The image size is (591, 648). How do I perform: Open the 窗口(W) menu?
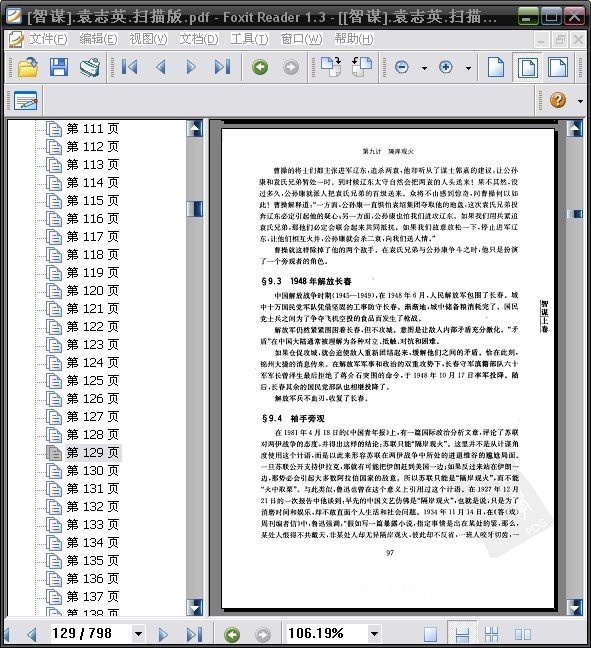pos(301,39)
